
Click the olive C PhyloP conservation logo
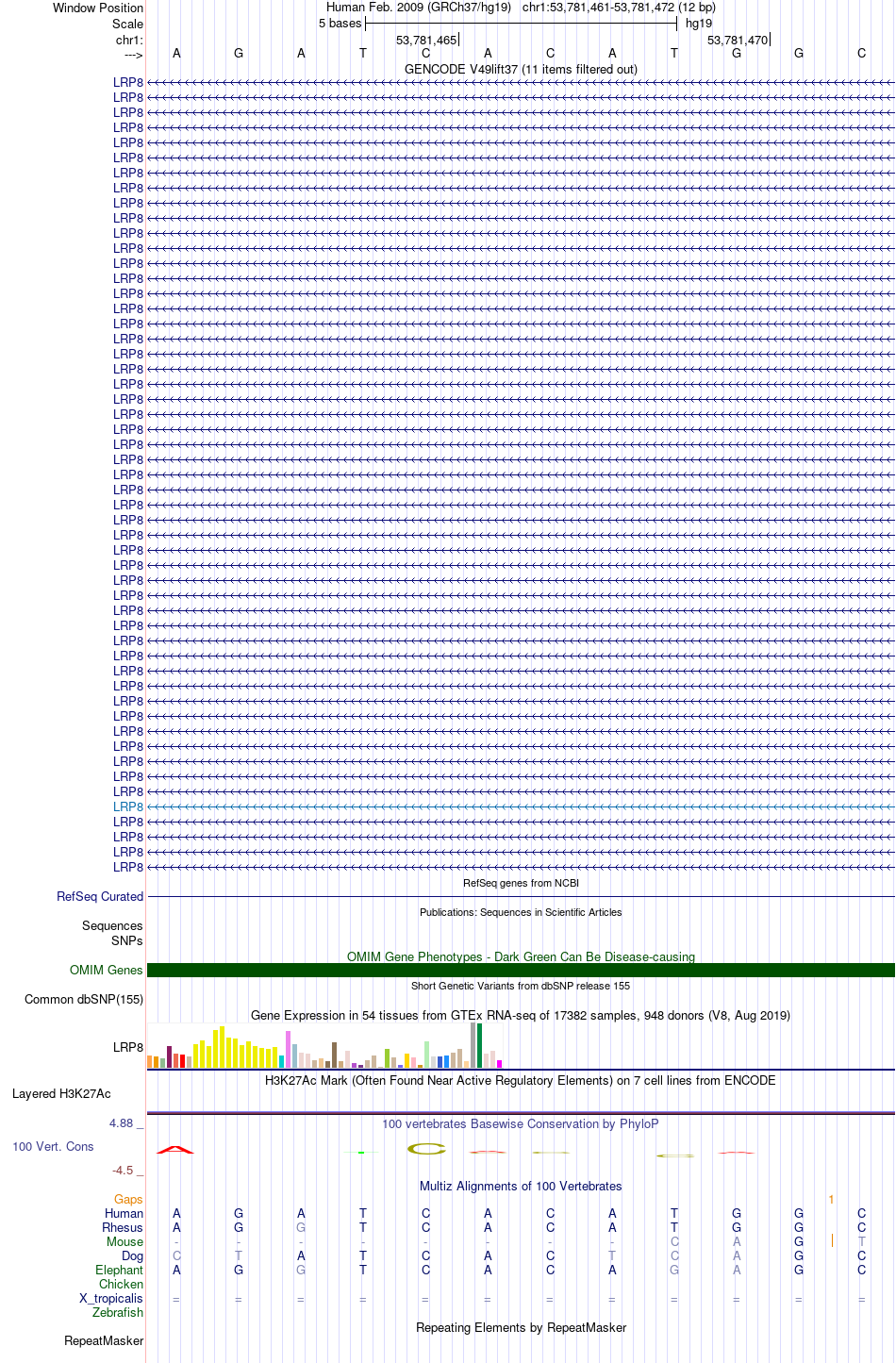(x=426, y=1149)
